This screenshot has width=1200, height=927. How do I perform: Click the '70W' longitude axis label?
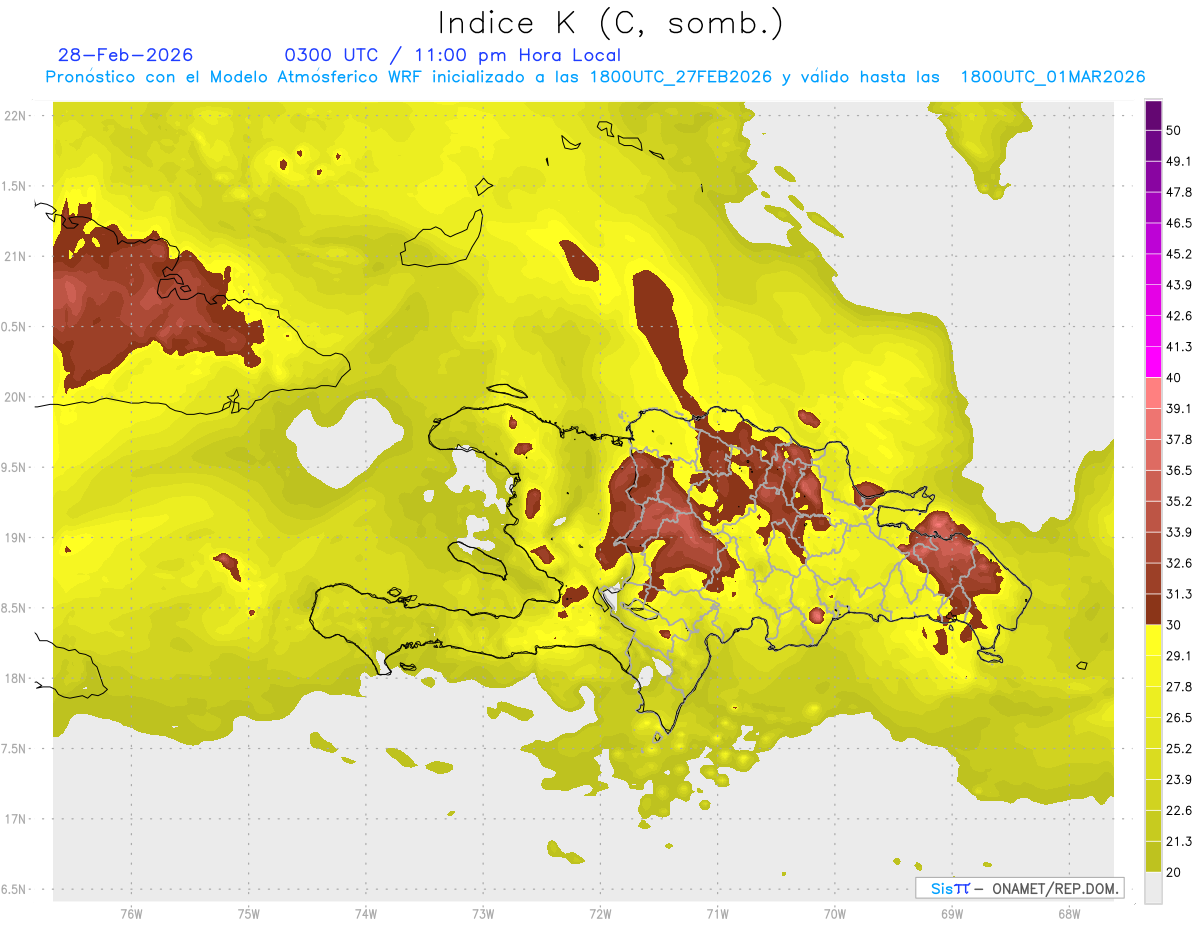pyautogui.click(x=834, y=914)
